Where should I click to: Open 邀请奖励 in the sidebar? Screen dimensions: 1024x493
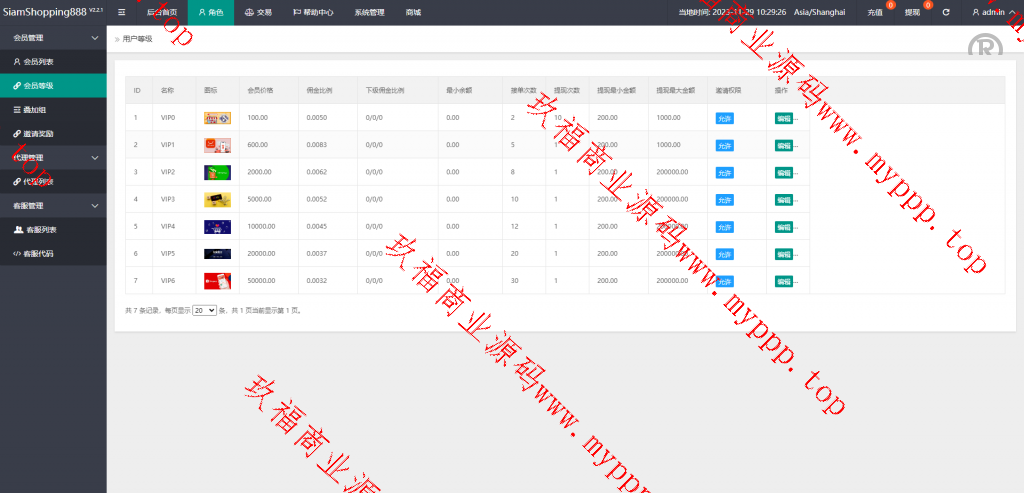click(x=38, y=133)
